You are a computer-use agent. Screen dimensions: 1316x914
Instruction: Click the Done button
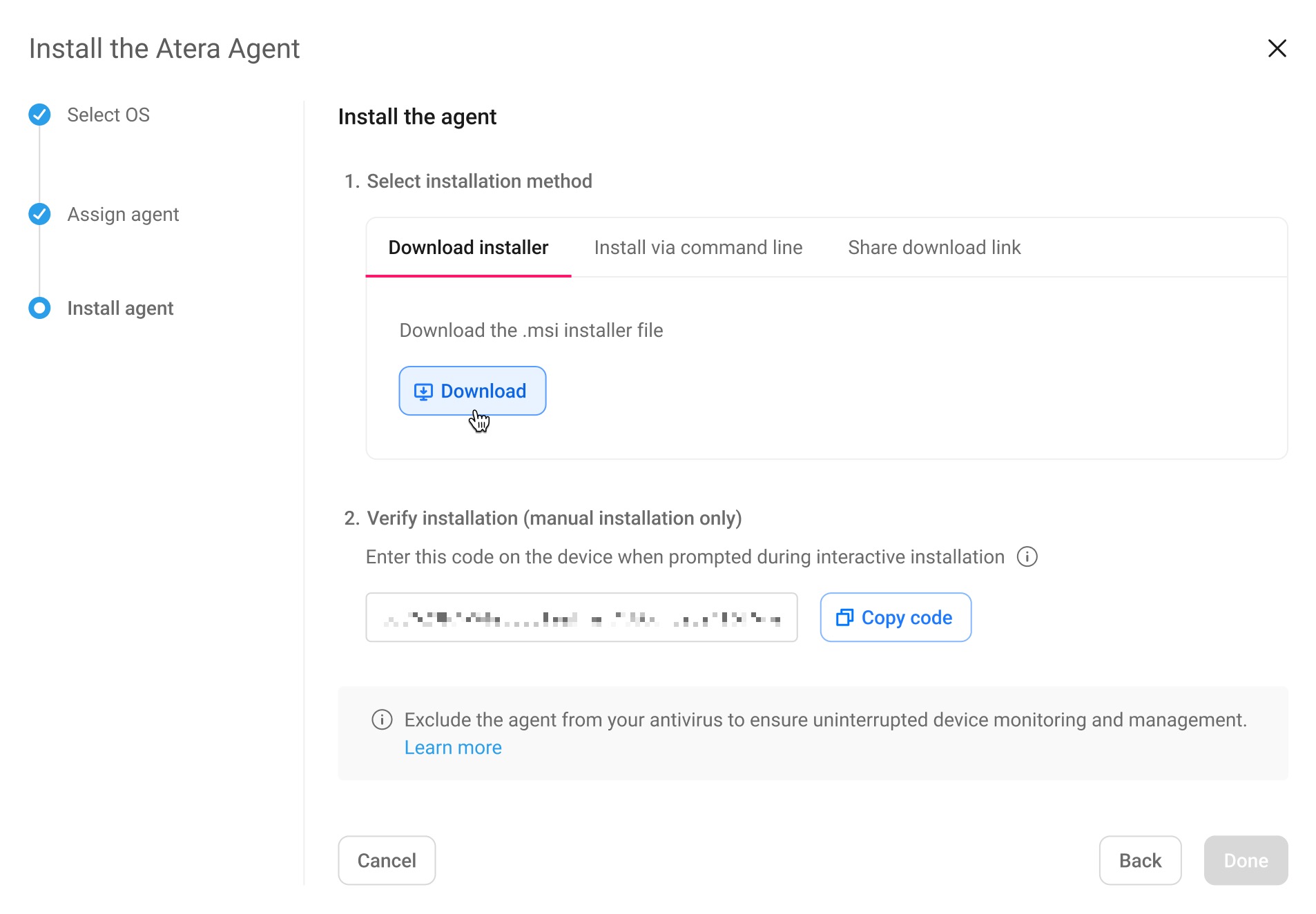click(x=1246, y=860)
